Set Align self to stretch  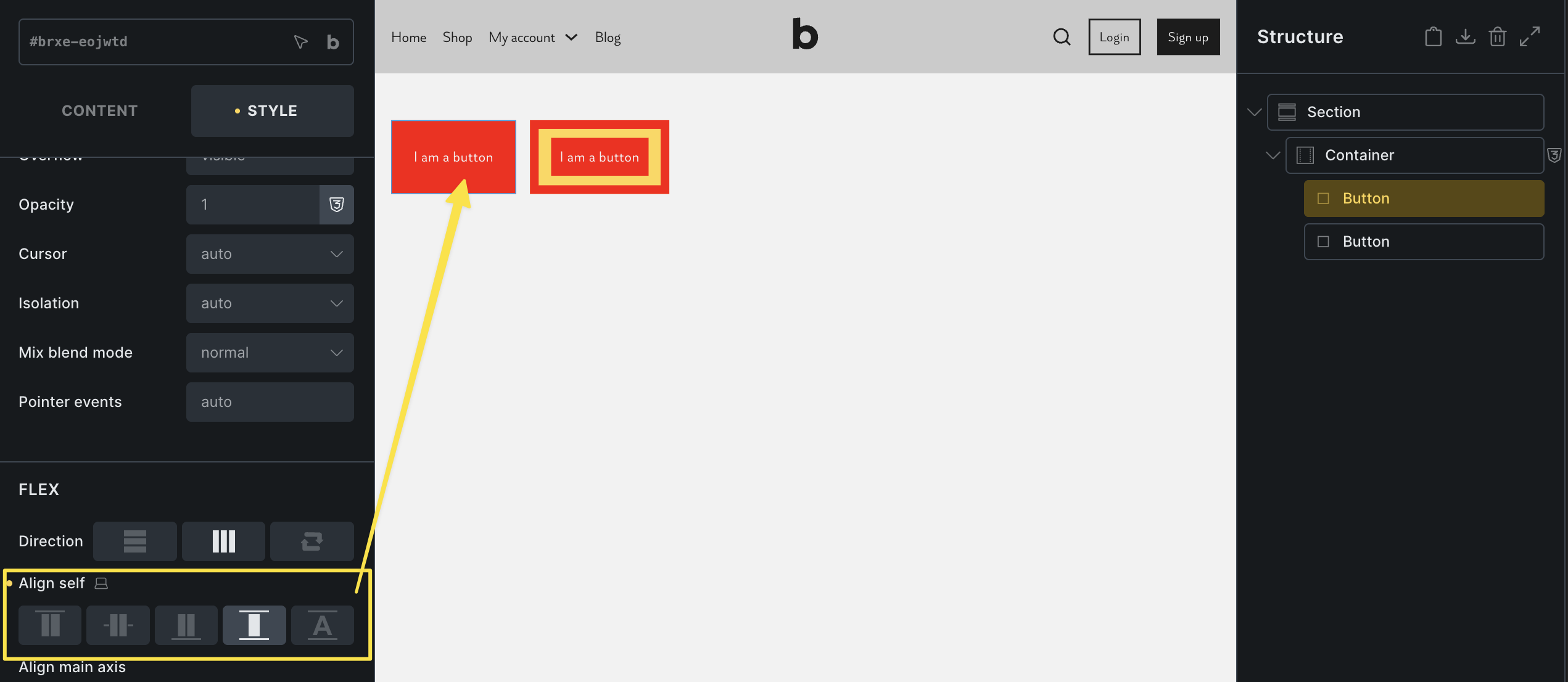[254, 625]
